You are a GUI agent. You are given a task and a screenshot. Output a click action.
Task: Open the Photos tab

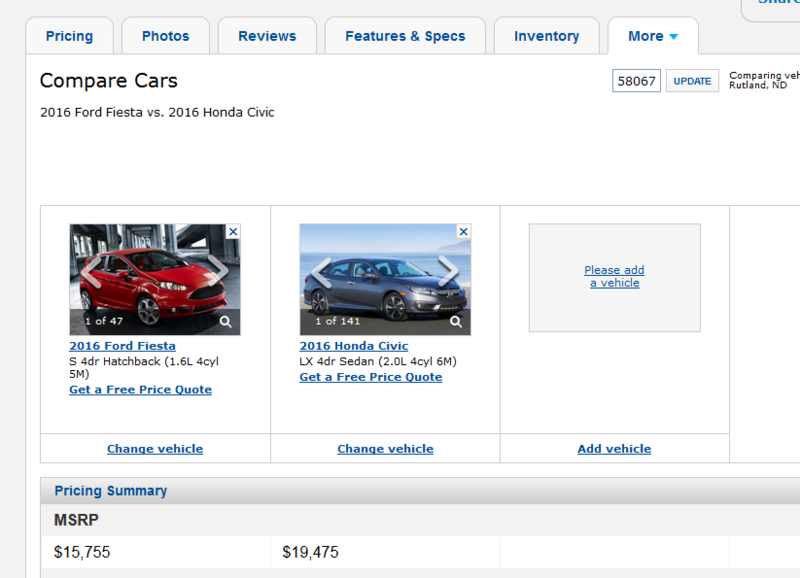[x=165, y=36]
